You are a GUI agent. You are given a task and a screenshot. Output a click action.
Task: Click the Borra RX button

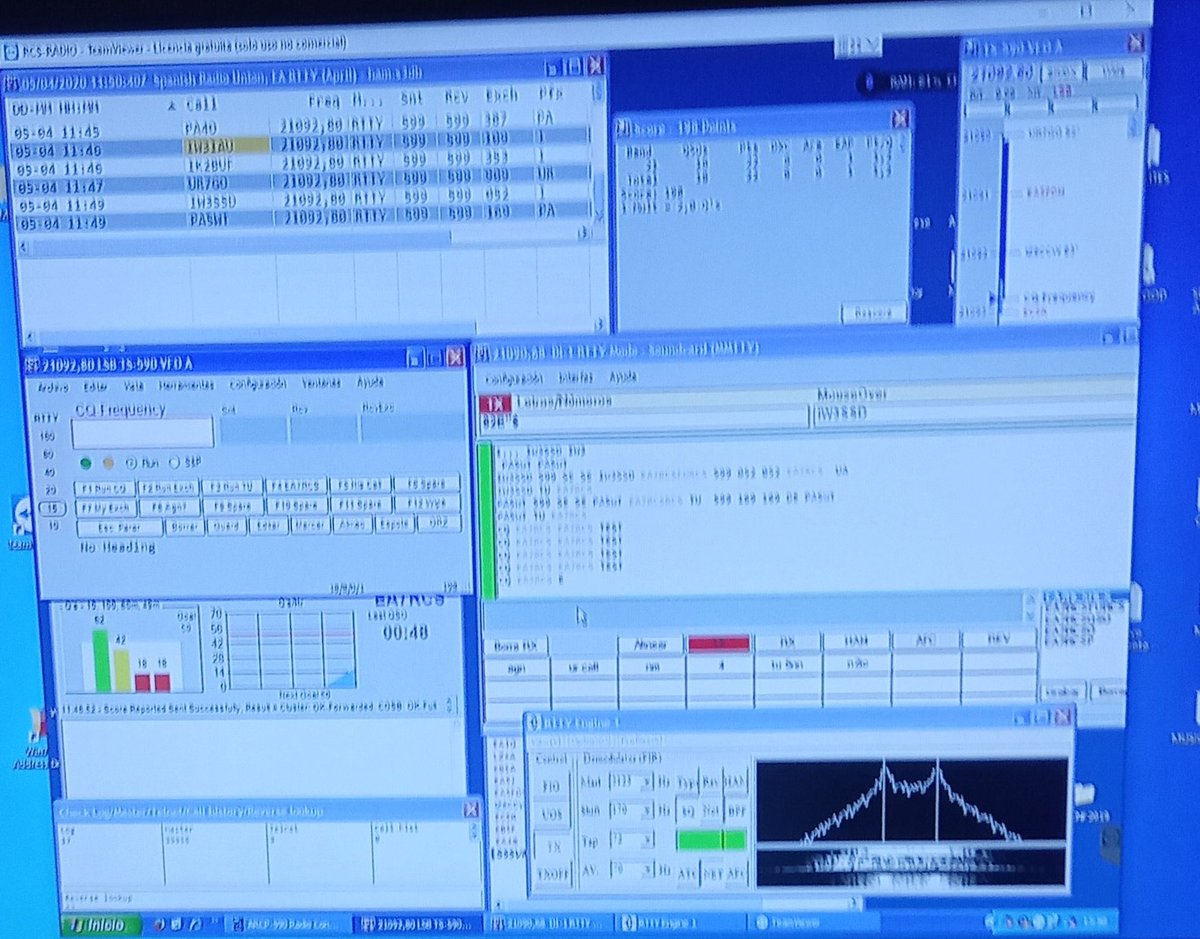[516, 645]
